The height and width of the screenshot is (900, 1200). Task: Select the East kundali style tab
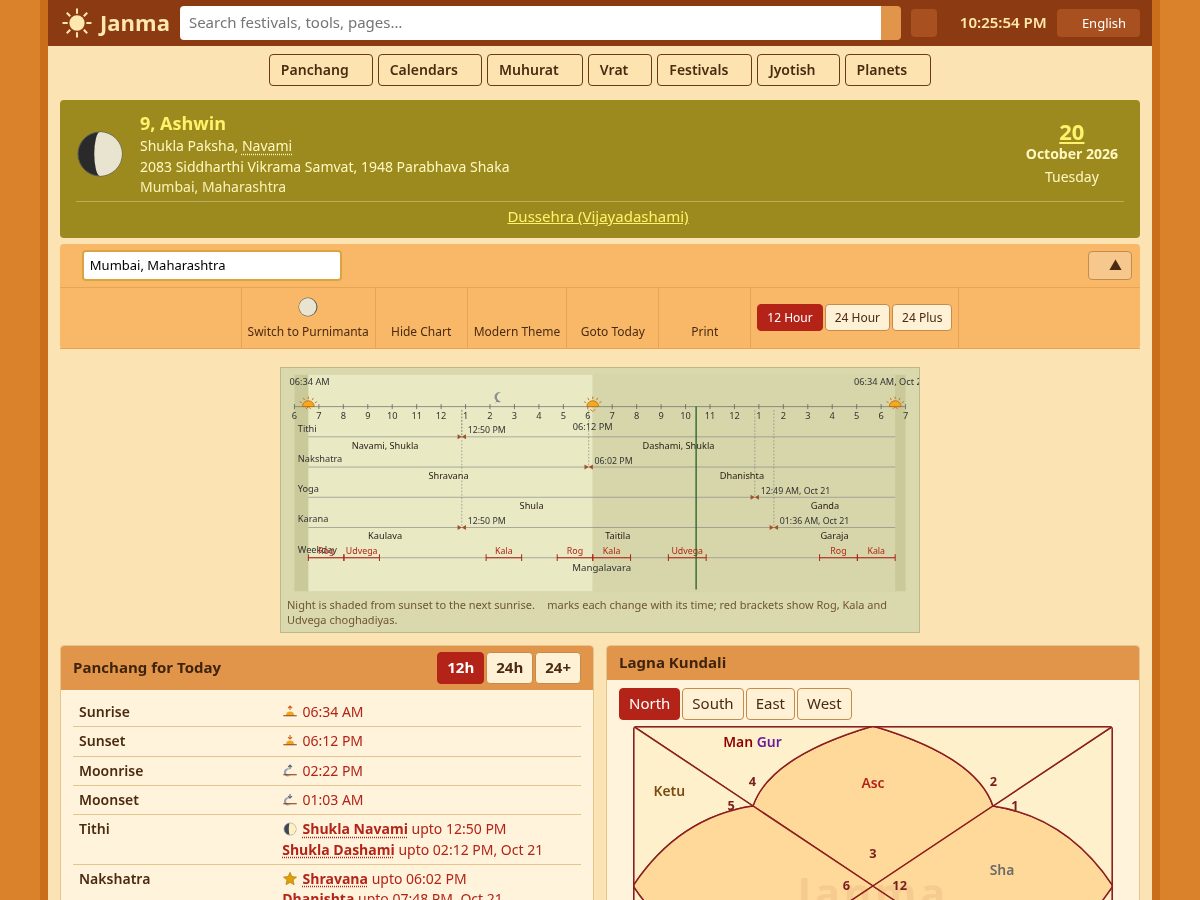[770, 704]
